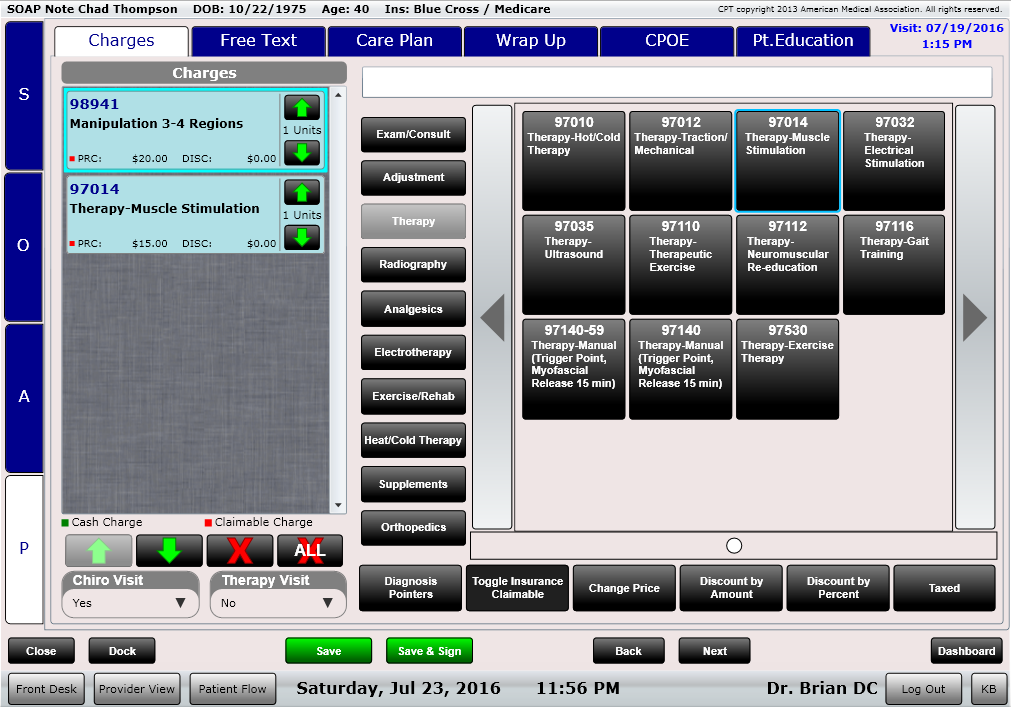Increase units for charge 97014 Muscle Stimulation

(x=301, y=193)
